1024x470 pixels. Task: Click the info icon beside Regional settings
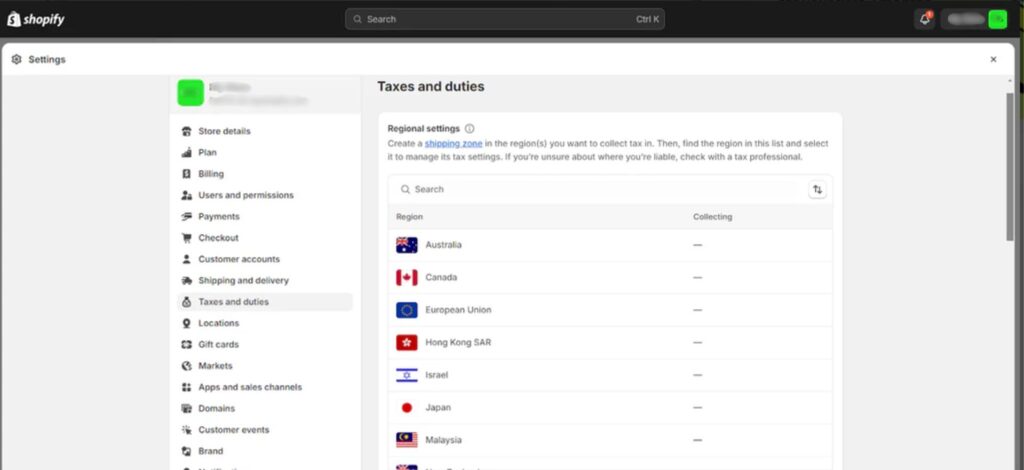point(470,129)
